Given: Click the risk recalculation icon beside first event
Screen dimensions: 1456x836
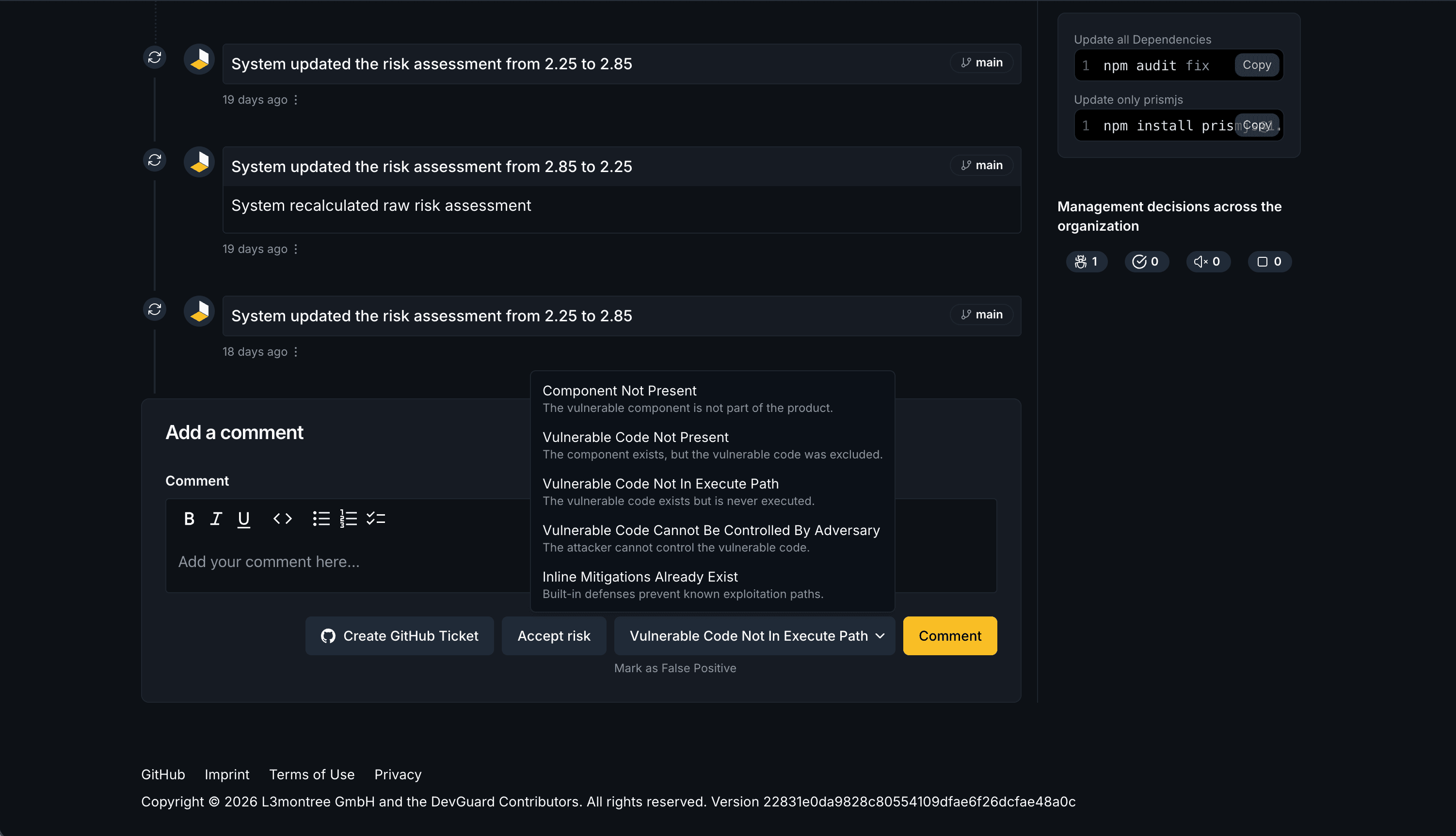Looking at the screenshot, I should pyautogui.click(x=154, y=57).
